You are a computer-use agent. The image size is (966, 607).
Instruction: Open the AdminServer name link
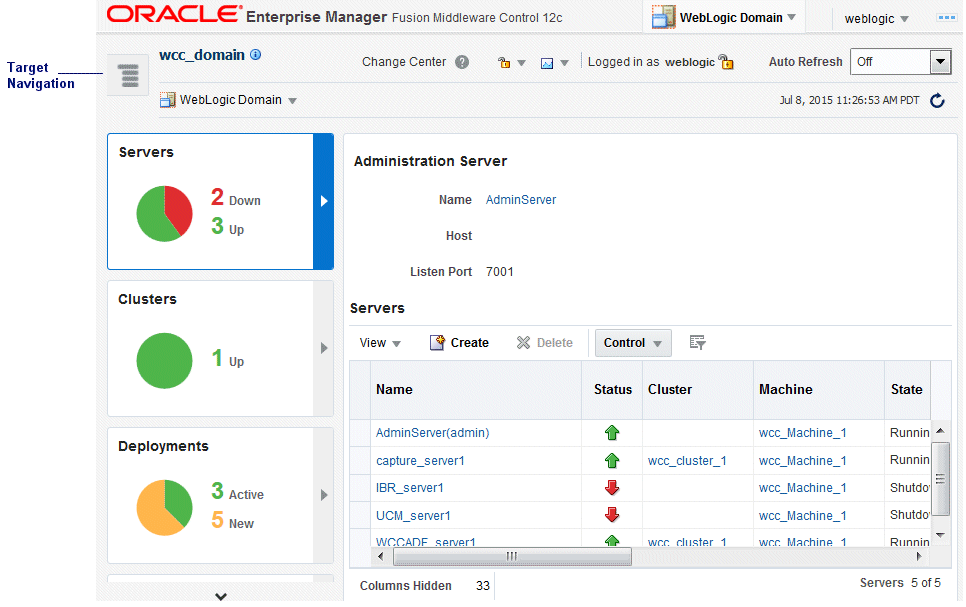(521, 200)
